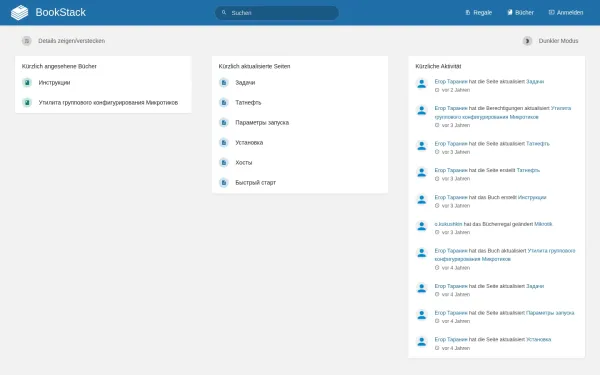Open Regale in the header

coord(478,13)
